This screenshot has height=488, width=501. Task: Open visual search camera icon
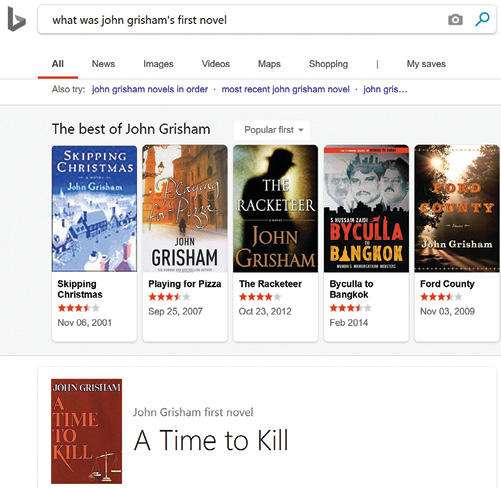(x=455, y=20)
